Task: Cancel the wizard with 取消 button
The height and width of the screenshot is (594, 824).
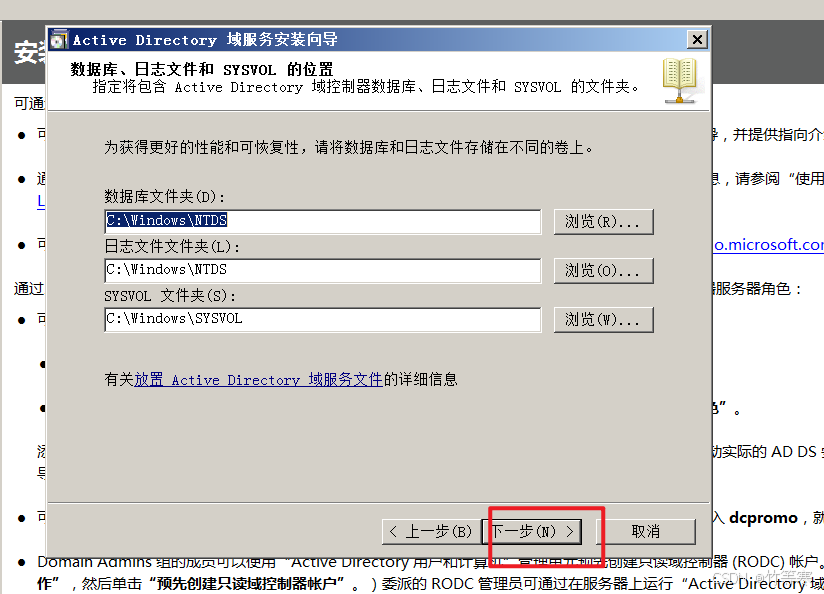Action: [x=646, y=531]
